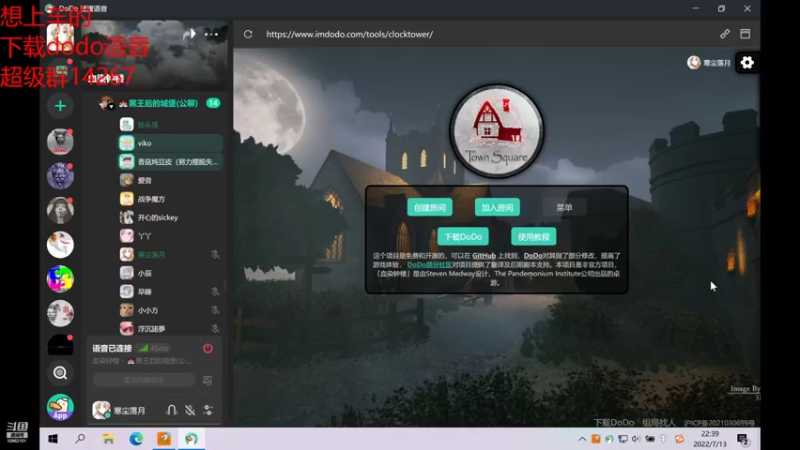This screenshot has width=800, height=450.
Task: Select user 开心的sickey in the list
Action: 170,217
